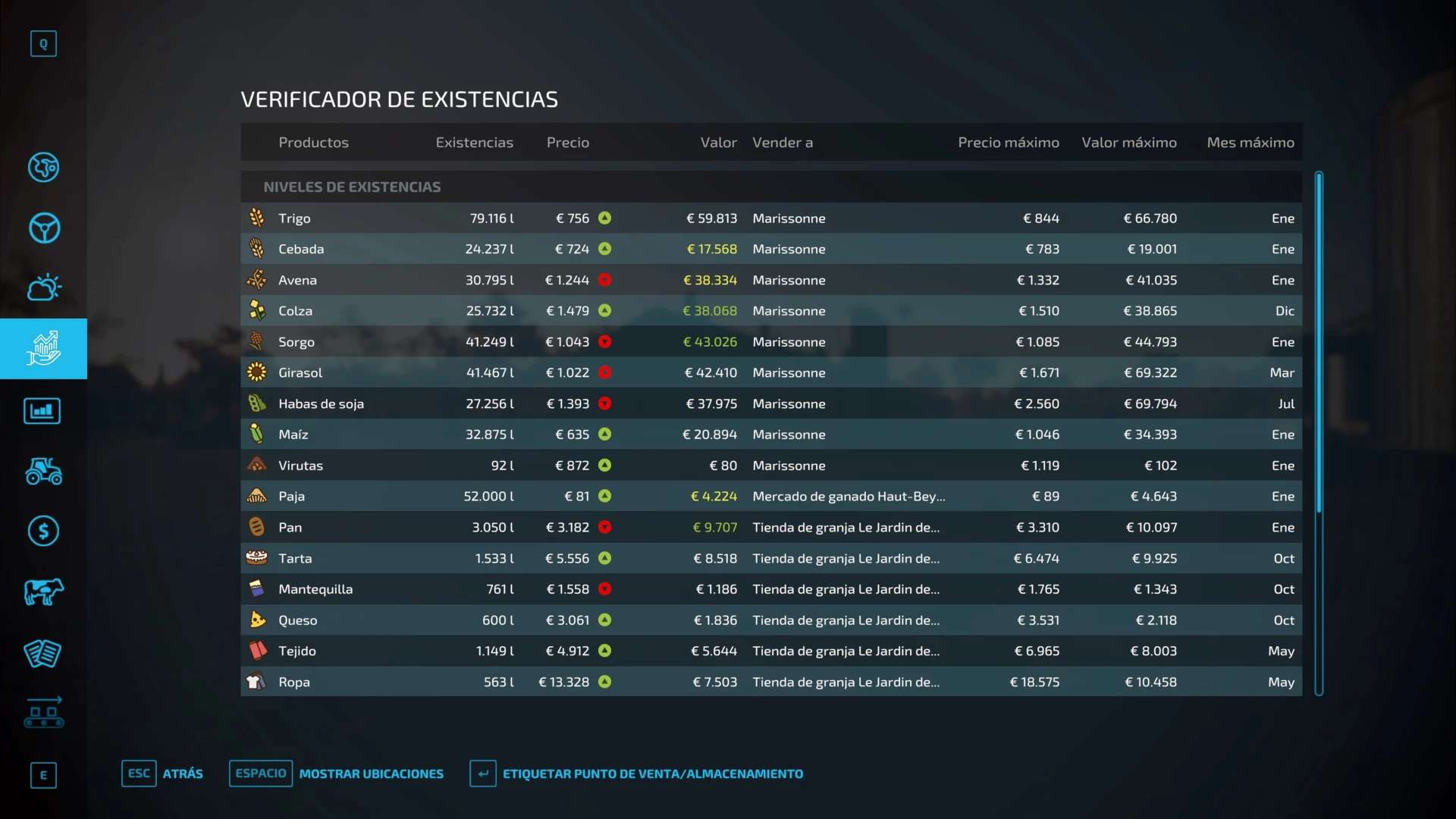Open the contracts papers sidebar icon

(x=43, y=653)
